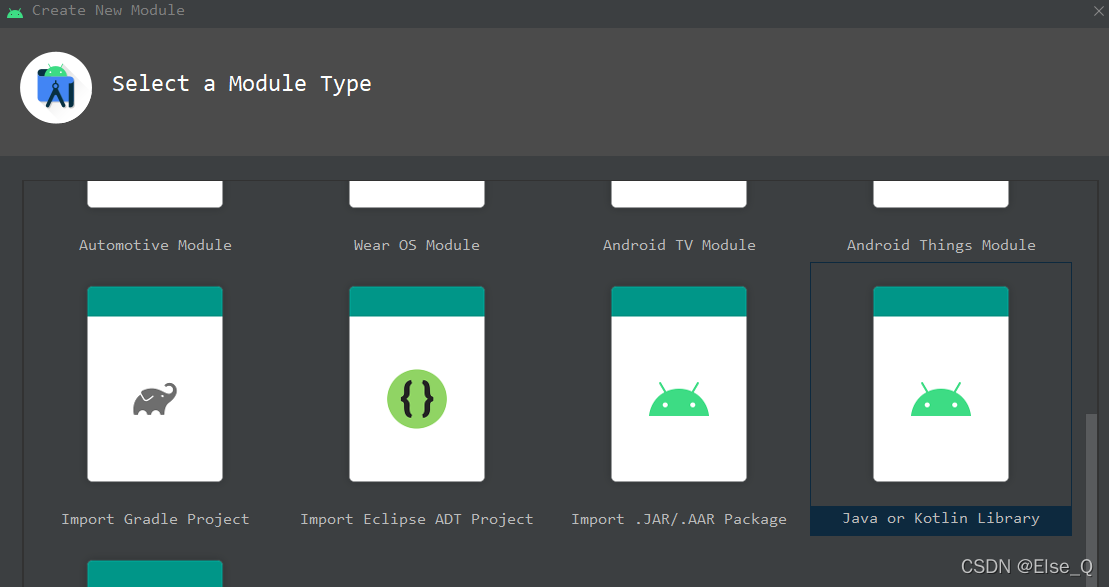Select Android Things Module label
This screenshot has height=587, width=1109.
click(941, 245)
